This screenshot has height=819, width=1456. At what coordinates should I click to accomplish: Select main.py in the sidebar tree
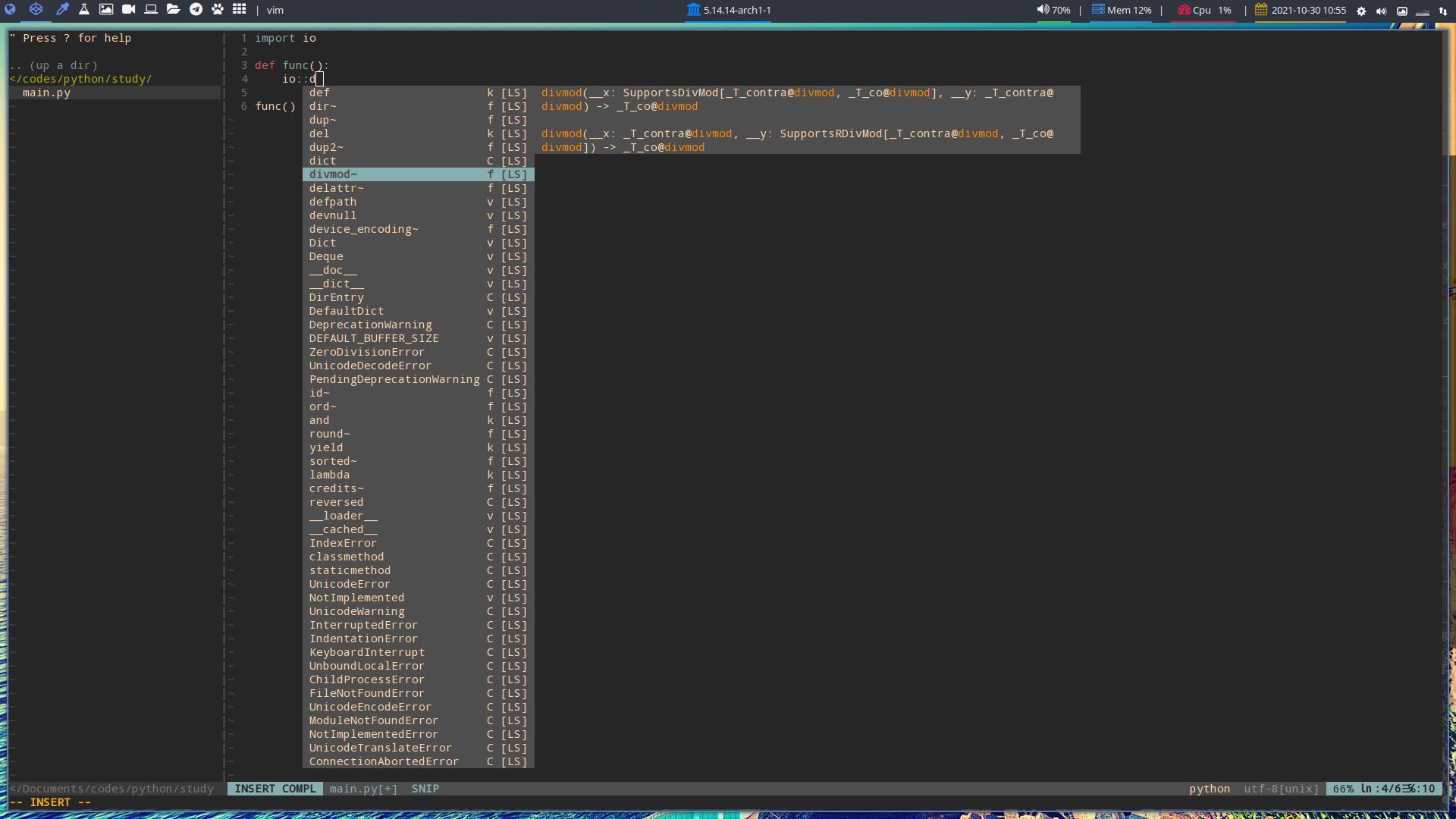pyautogui.click(x=46, y=93)
